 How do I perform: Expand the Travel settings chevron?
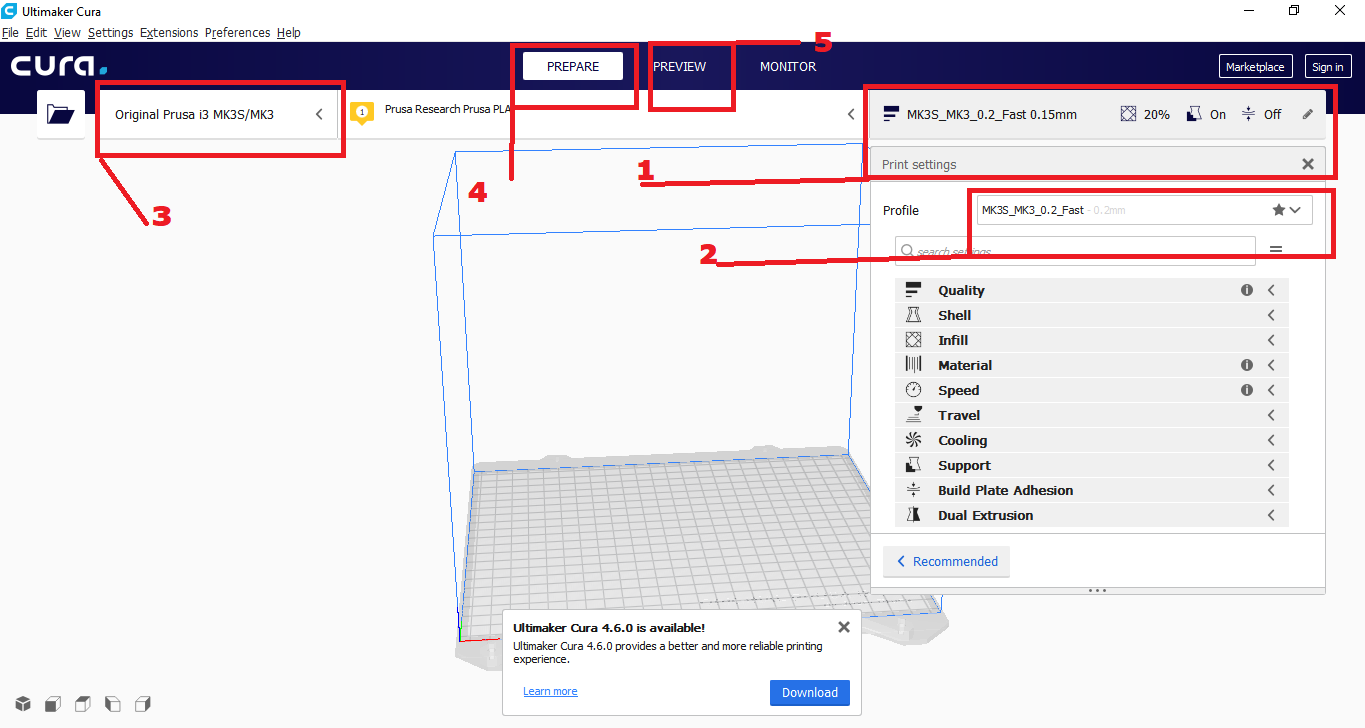pyautogui.click(x=1271, y=415)
